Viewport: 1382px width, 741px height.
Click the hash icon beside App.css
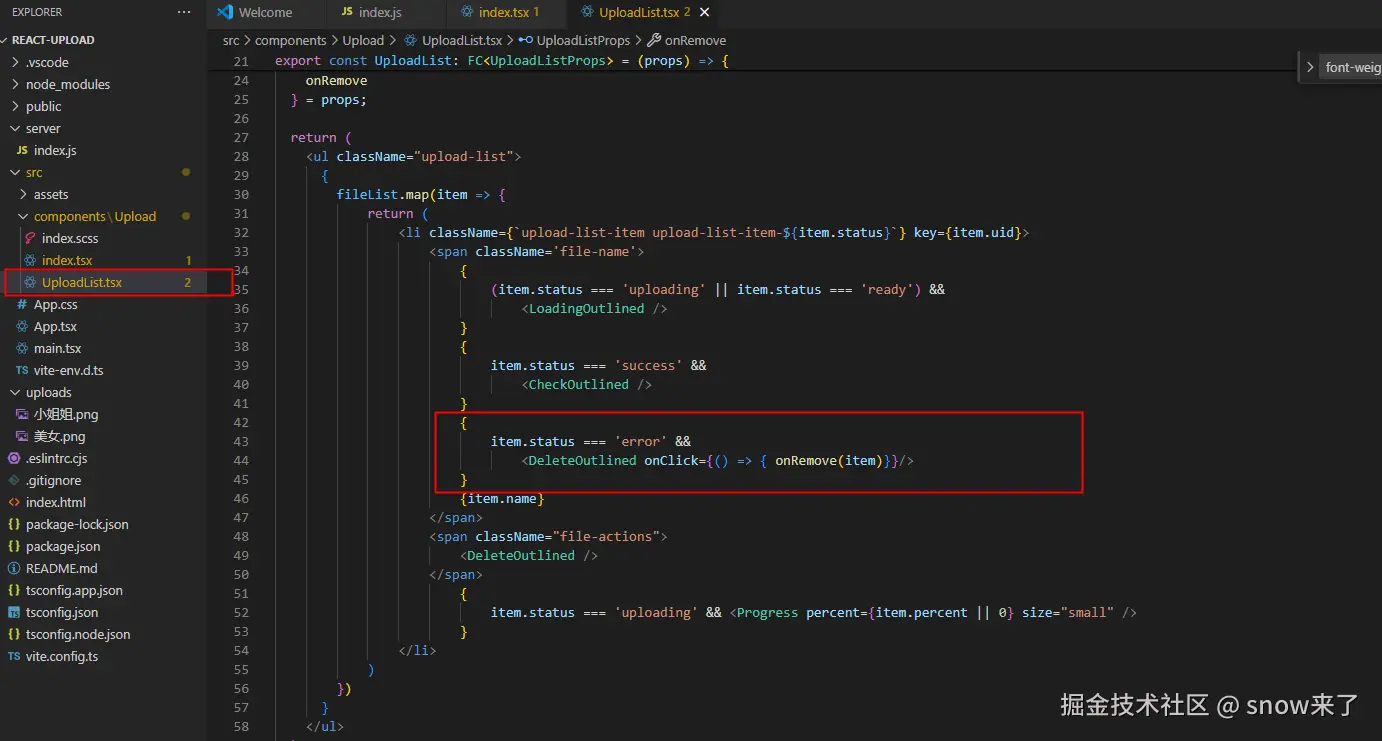[x=22, y=304]
